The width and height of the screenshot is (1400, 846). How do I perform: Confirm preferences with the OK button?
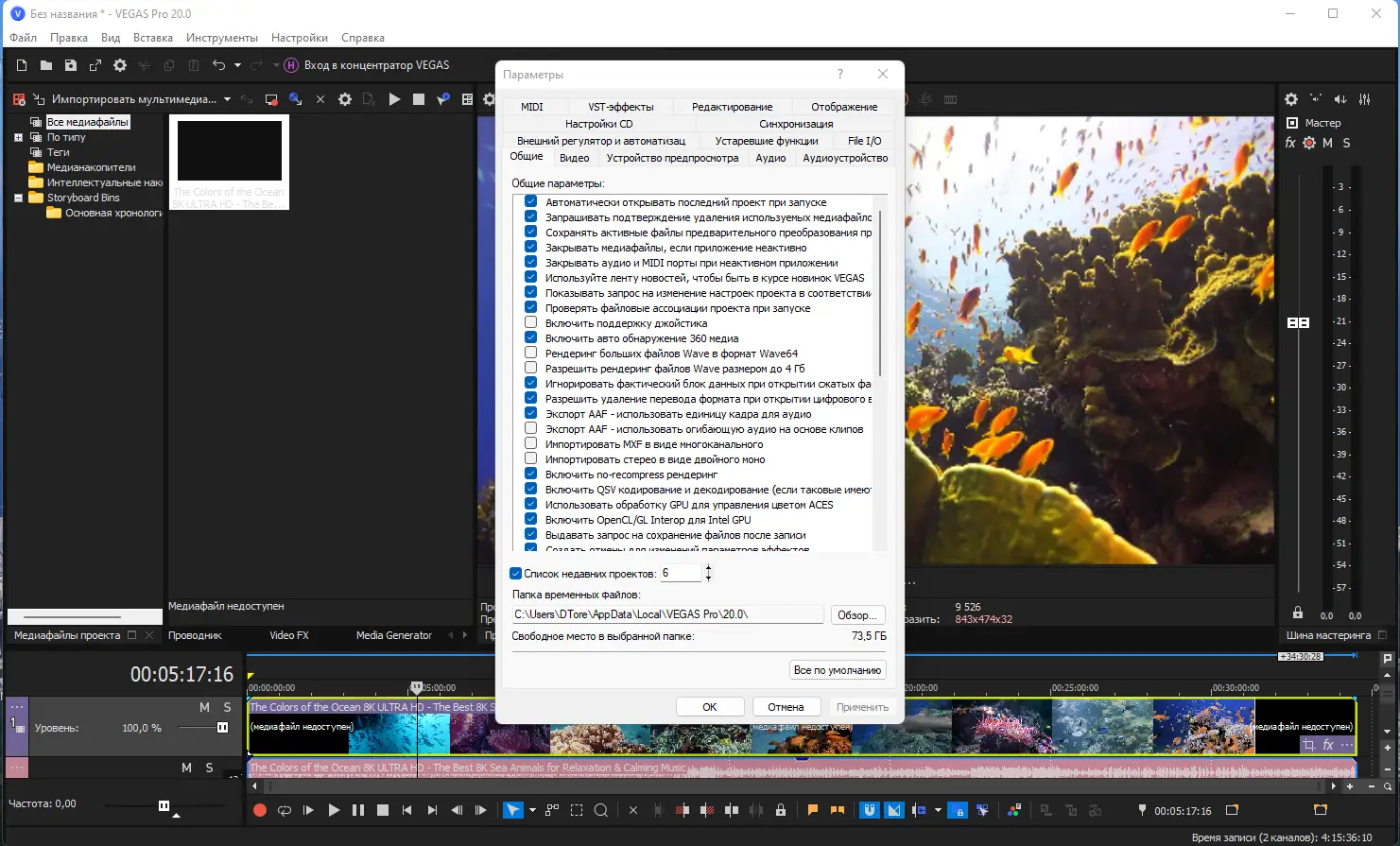click(x=710, y=707)
